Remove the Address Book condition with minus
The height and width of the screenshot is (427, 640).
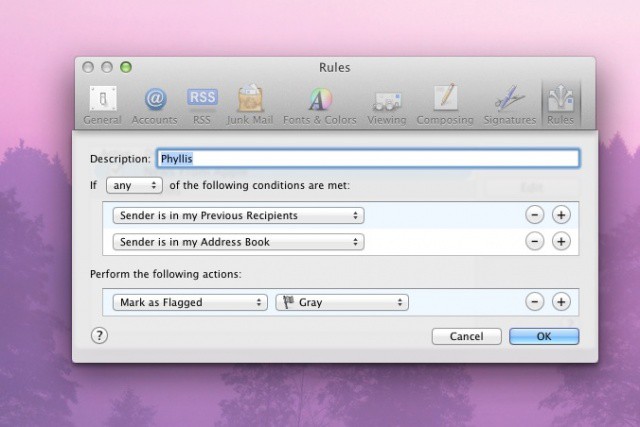click(535, 241)
